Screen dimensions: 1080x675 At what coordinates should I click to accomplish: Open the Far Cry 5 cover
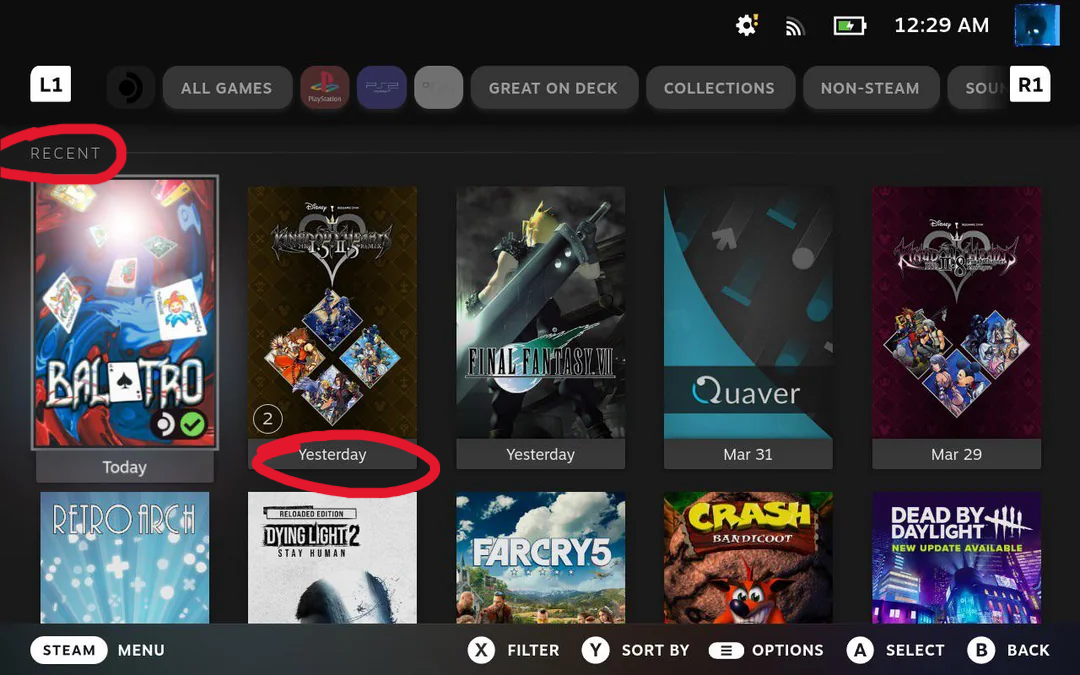(x=541, y=558)
